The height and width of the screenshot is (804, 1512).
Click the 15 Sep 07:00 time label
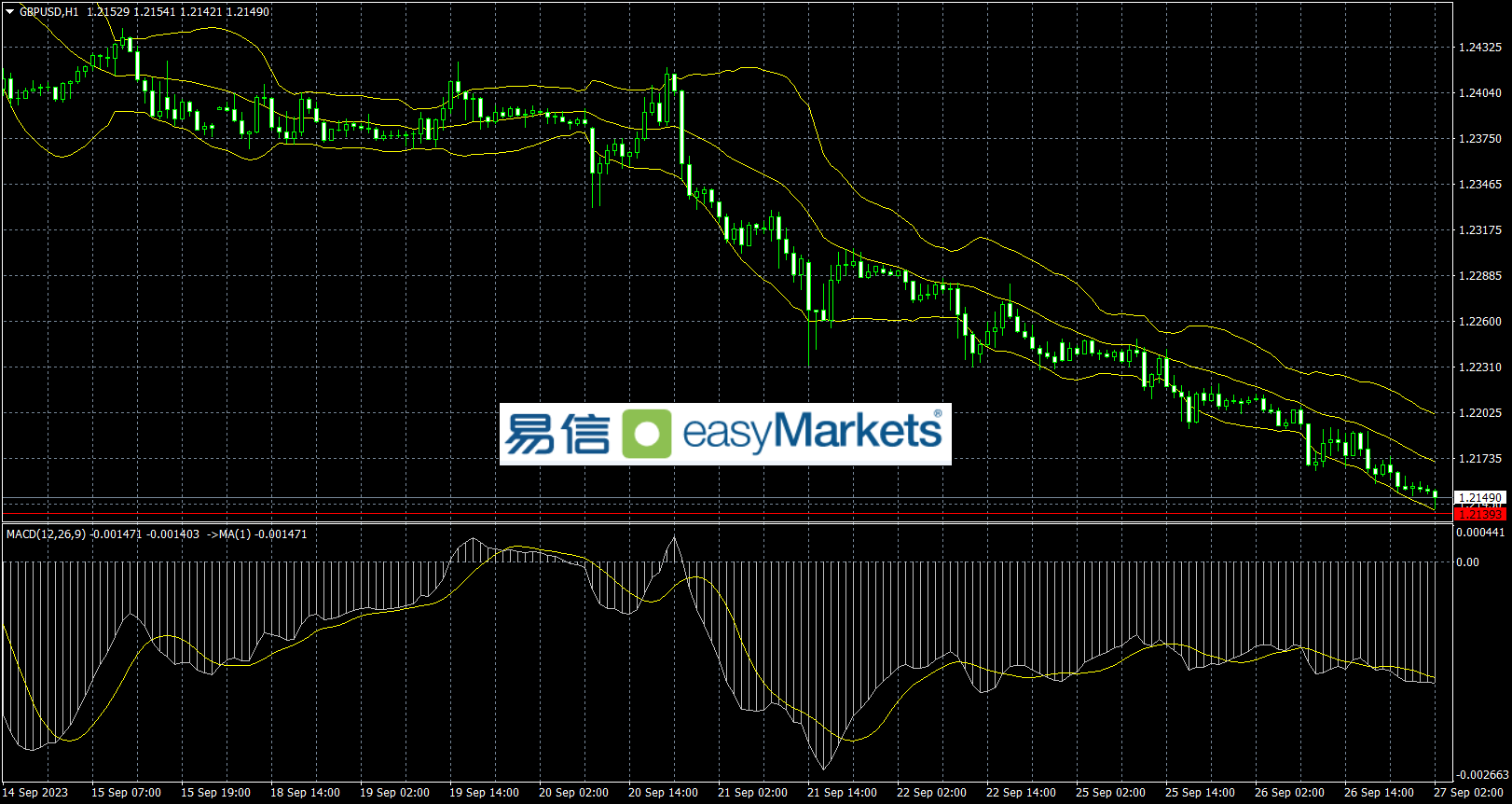pos(126,793)
